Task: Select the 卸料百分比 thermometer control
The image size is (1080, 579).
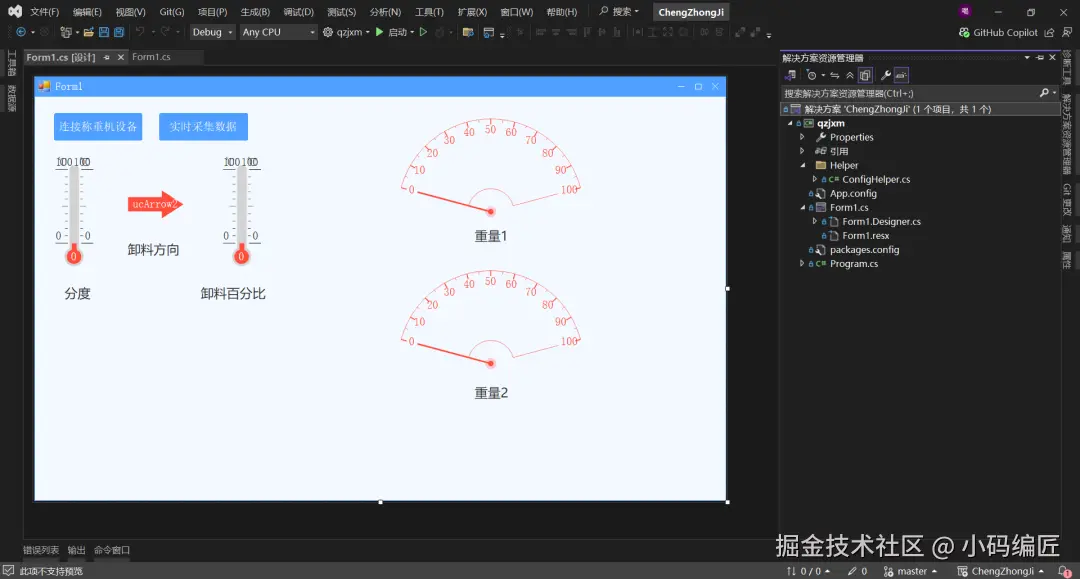Action: 241,210
